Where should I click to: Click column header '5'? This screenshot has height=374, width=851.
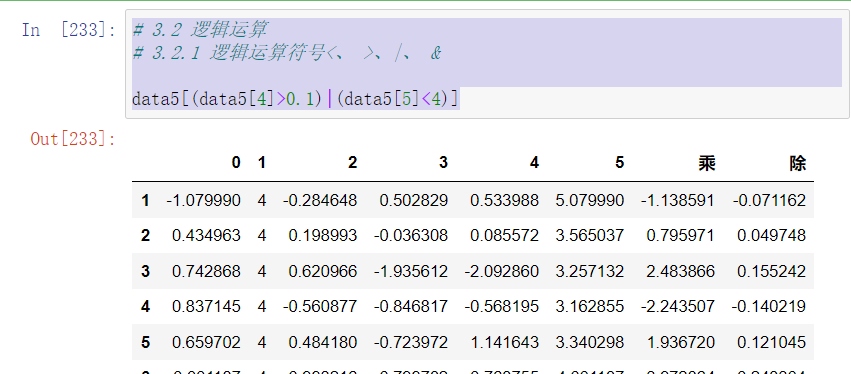(x=619, y=163)
